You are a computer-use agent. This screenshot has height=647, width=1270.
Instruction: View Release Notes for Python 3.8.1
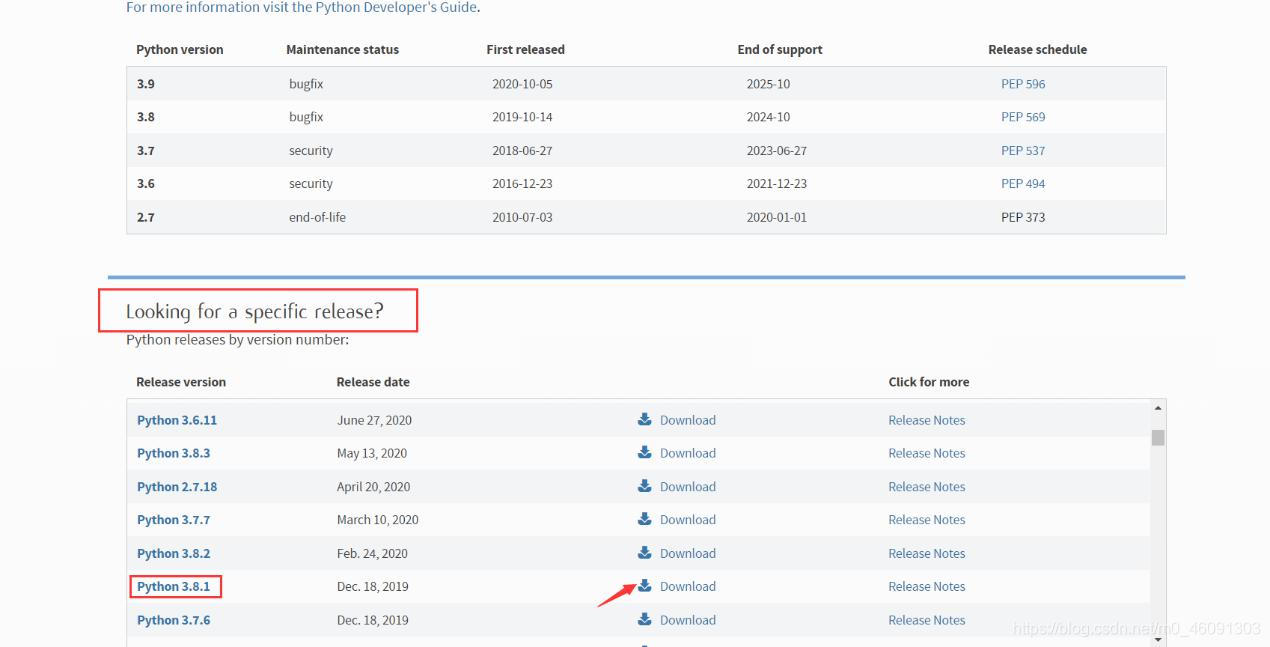(x=927, y=586)
